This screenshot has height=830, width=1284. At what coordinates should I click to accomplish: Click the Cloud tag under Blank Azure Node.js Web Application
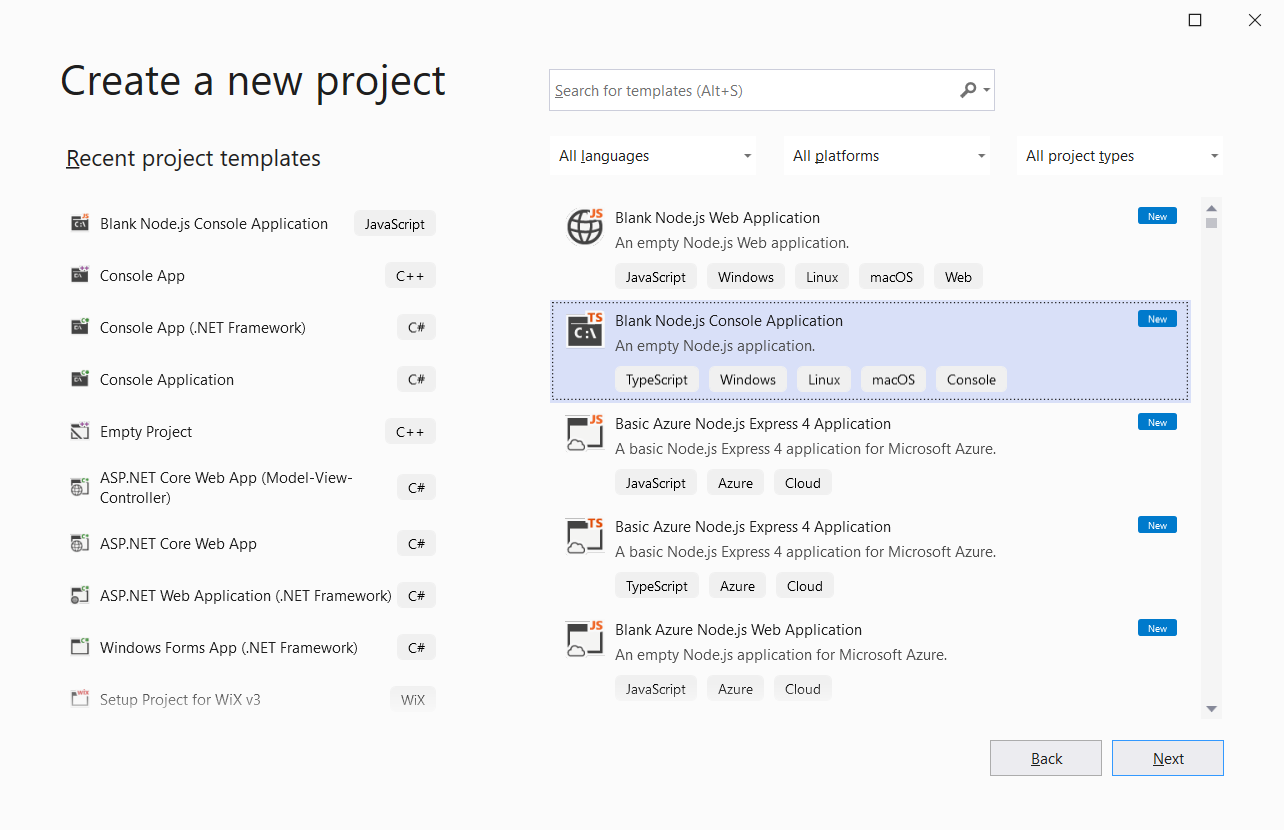pos(802,689)
